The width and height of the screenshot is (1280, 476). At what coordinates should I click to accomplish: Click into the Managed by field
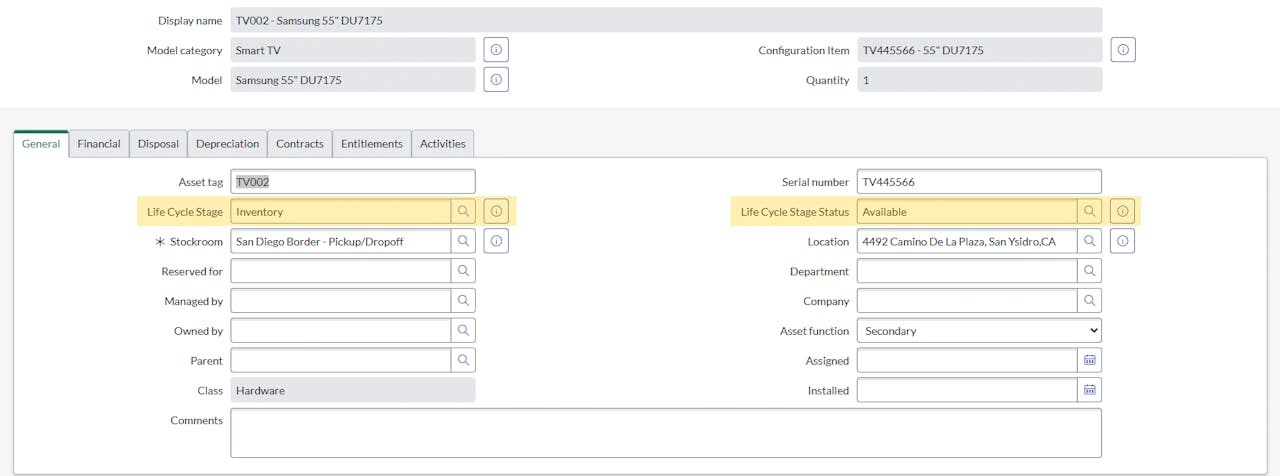(341, 301)
